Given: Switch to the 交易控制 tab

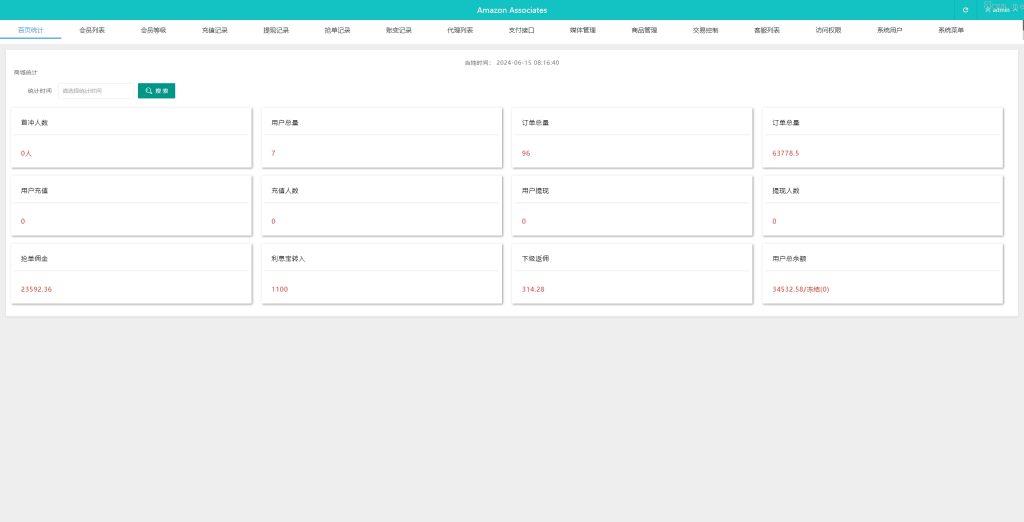Looking at the screenshot, I should point(705,31).
